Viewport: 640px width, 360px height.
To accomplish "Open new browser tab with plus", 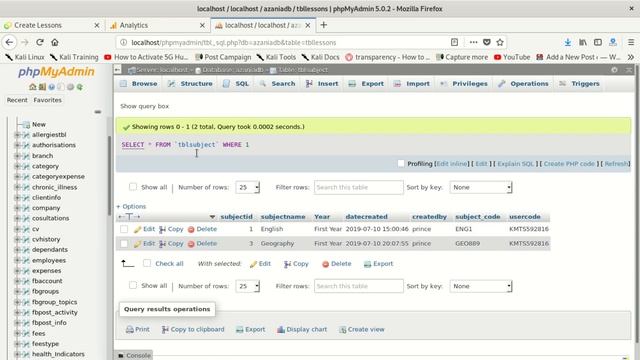I will [x=324, y=25].
